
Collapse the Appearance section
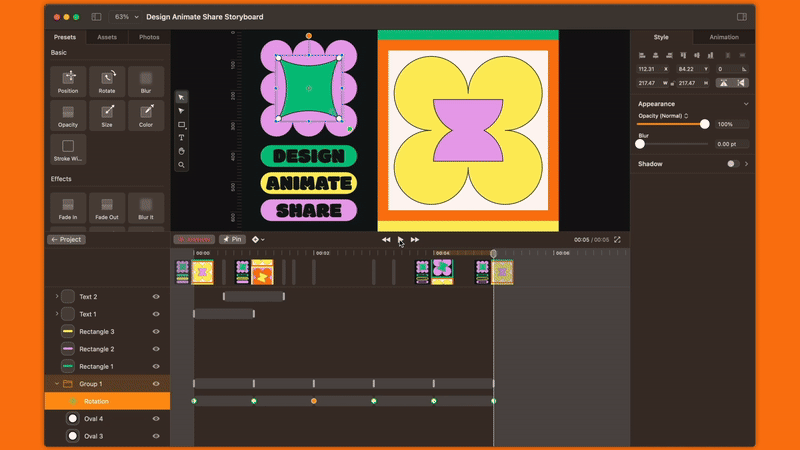coord(746,104)
